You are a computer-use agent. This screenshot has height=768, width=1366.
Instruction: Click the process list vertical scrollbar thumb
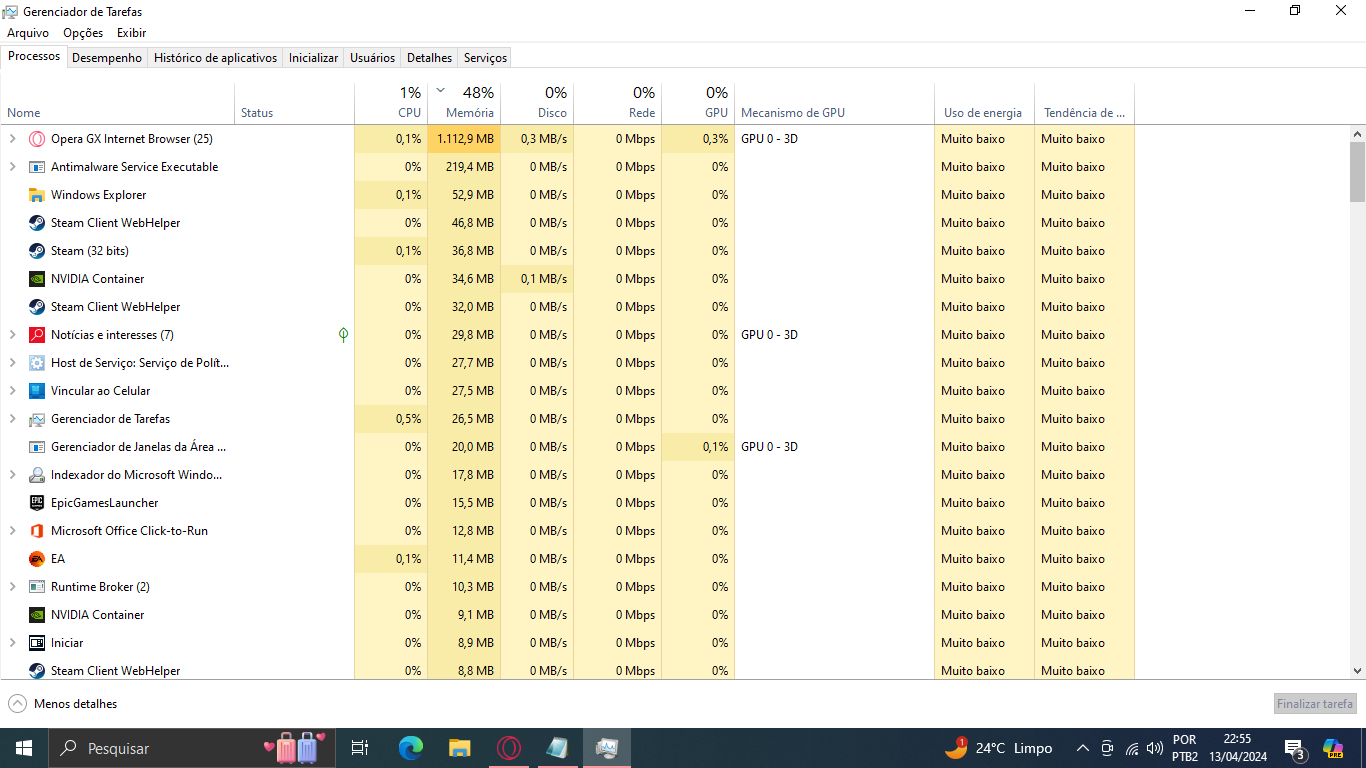1357,172
